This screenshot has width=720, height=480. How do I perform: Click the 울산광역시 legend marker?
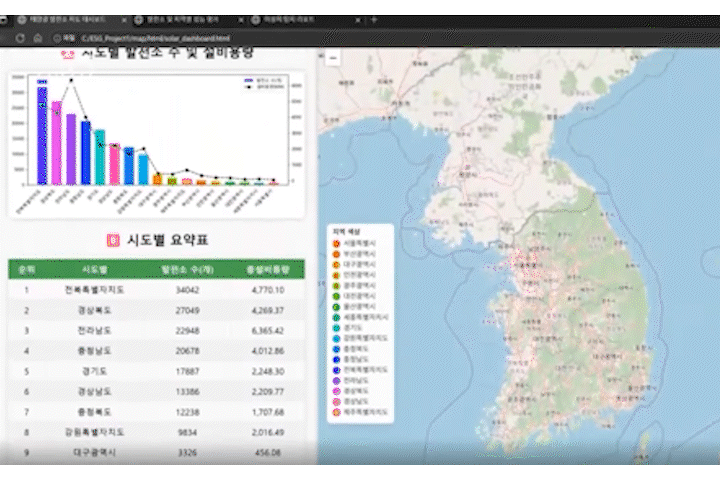tap(336, 307)
